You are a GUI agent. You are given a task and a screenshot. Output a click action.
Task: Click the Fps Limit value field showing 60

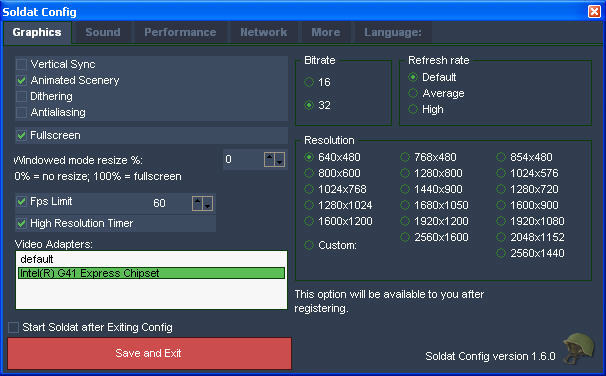170,203
